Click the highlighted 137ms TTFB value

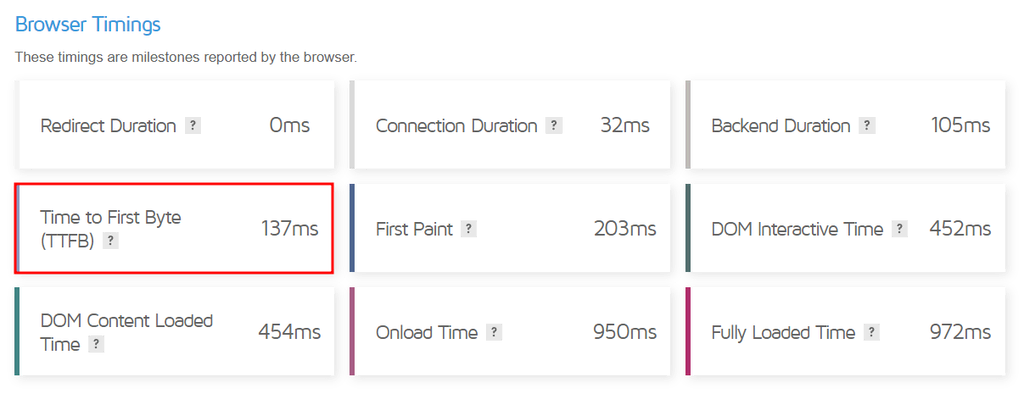(x=290, y=229)
